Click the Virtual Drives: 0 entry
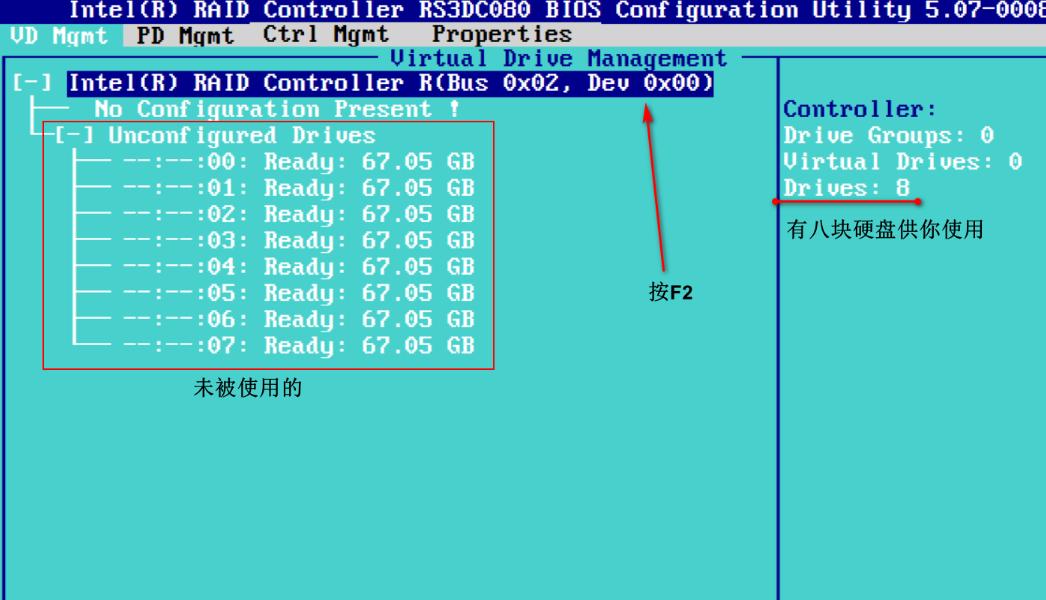The height and width of the screenshot is (600, 1046). tap(903, 162)
